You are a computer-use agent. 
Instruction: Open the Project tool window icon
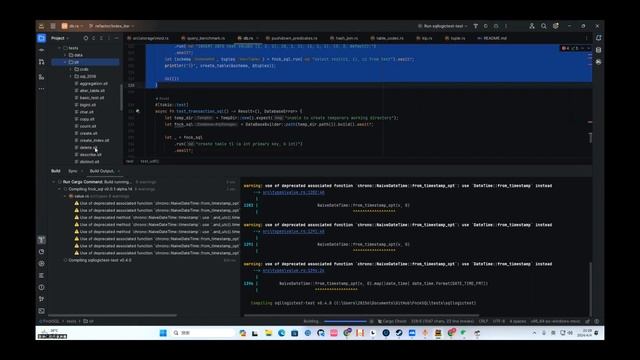[x=41, y=38]
